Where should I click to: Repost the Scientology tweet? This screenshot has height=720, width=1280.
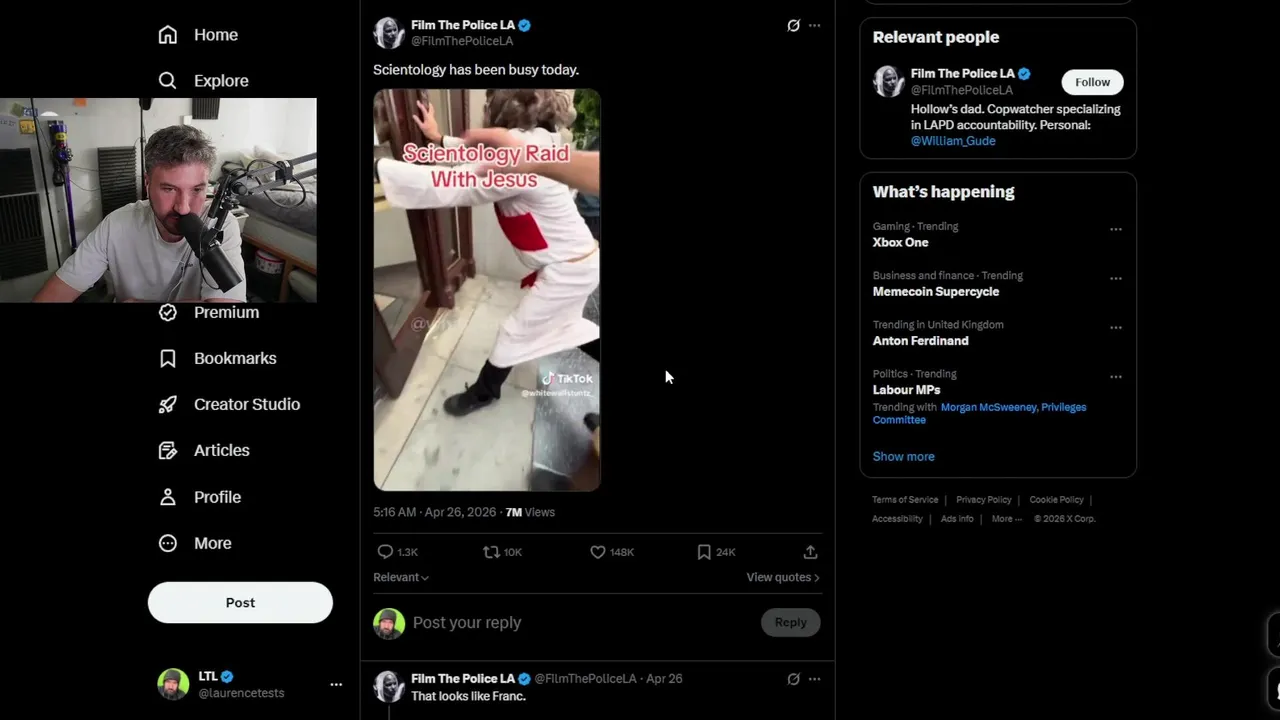(x=491, y=552)
